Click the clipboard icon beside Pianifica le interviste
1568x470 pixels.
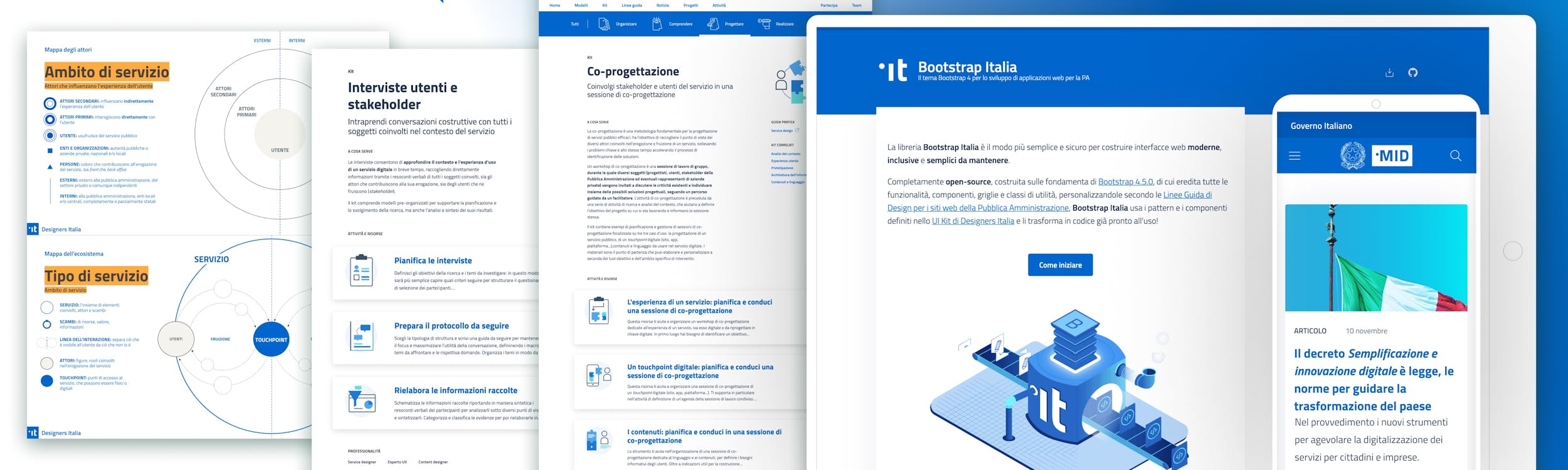point(361,271)
